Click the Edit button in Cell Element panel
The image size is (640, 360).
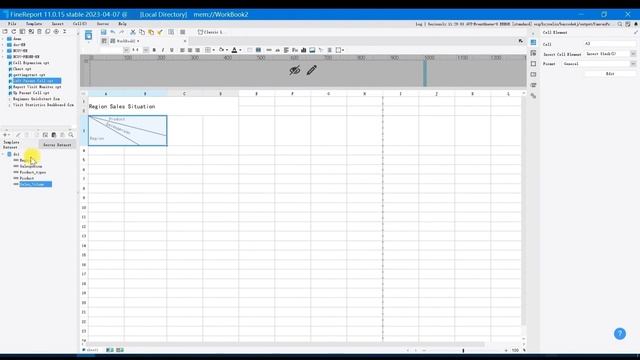pos(610,74)
